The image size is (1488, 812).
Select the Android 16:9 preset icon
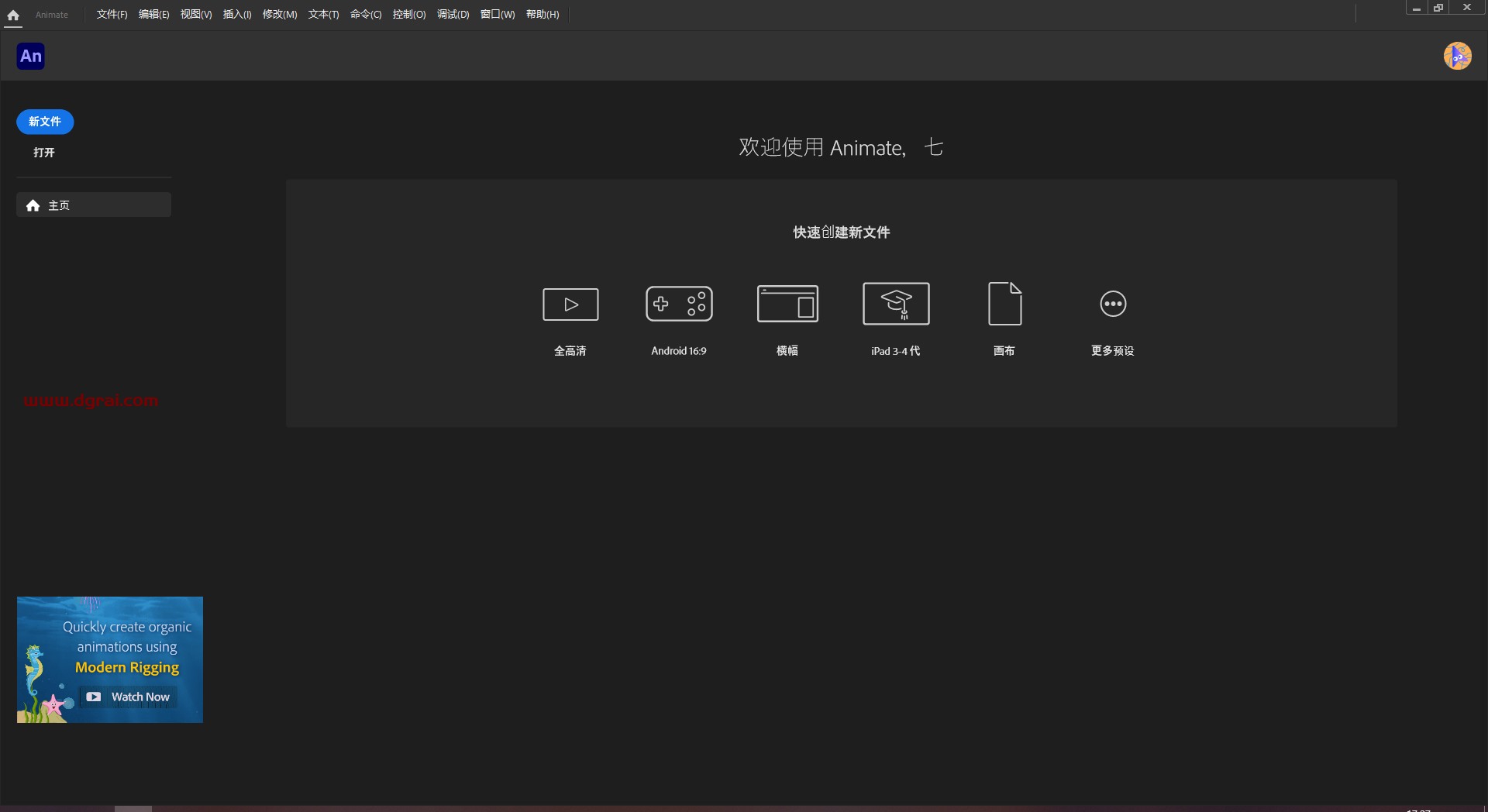tap(678, 304)
